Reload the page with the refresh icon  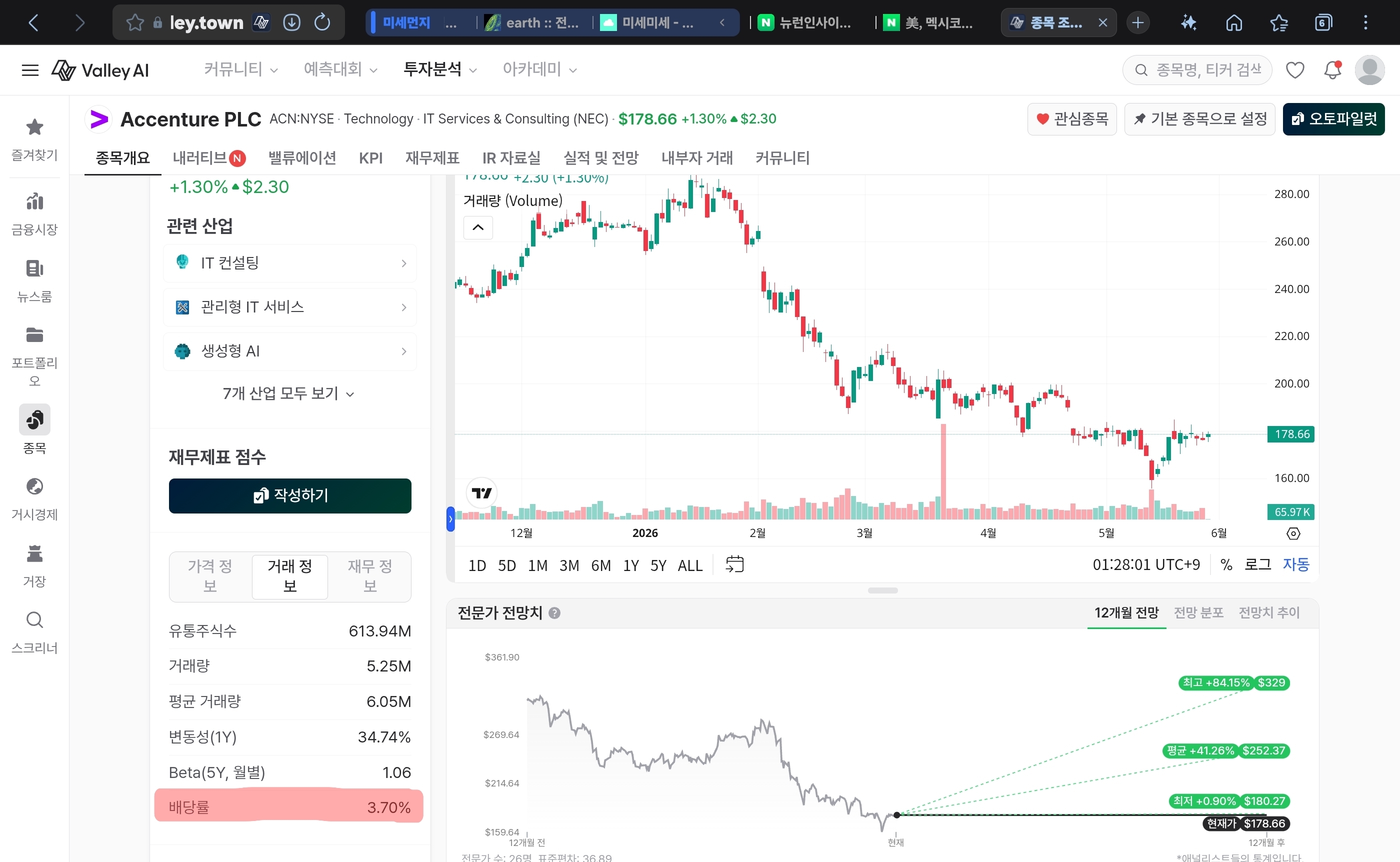[x=322, y=23]
